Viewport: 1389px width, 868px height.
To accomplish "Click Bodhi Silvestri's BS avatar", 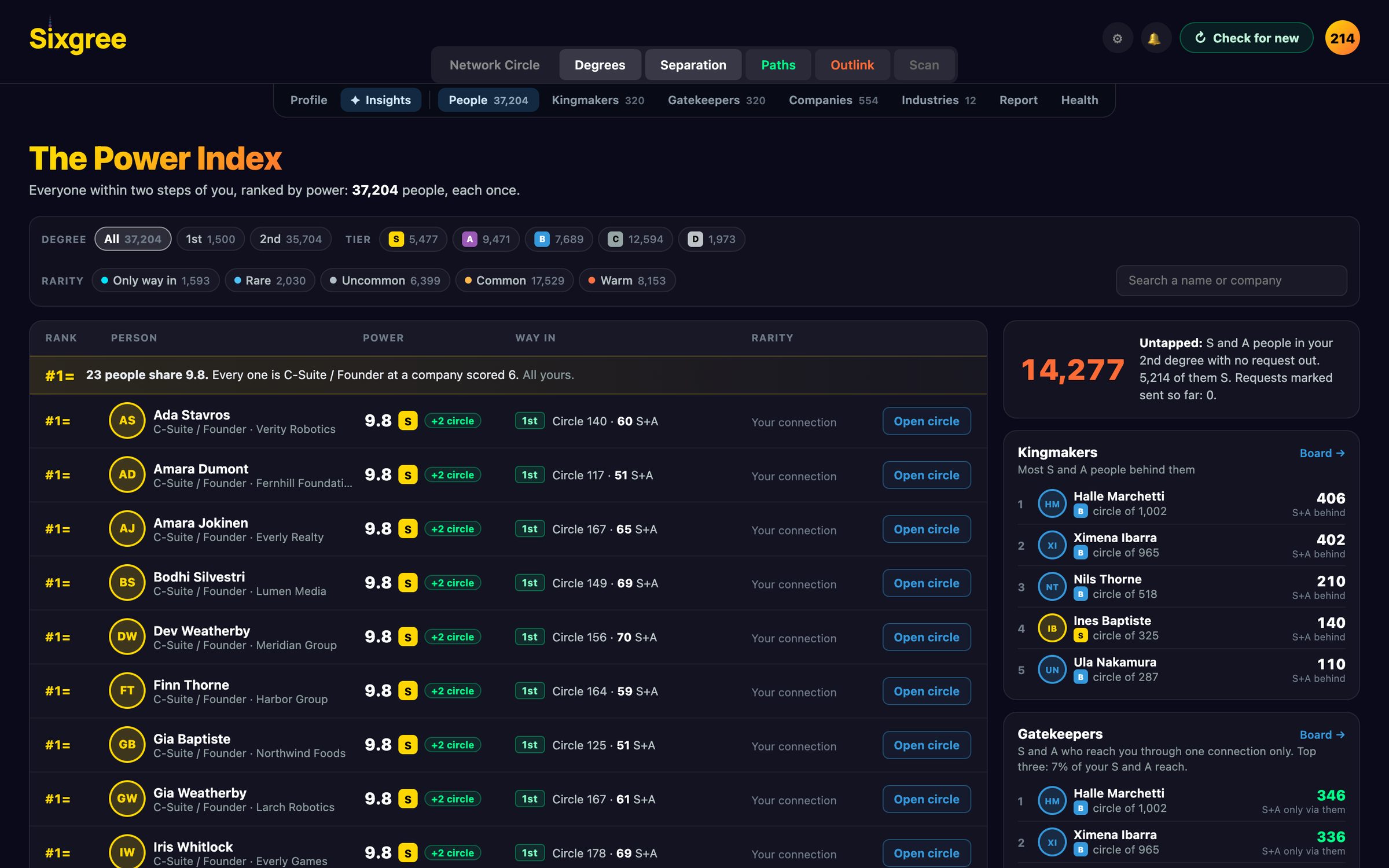I will [x=127, y=583].
